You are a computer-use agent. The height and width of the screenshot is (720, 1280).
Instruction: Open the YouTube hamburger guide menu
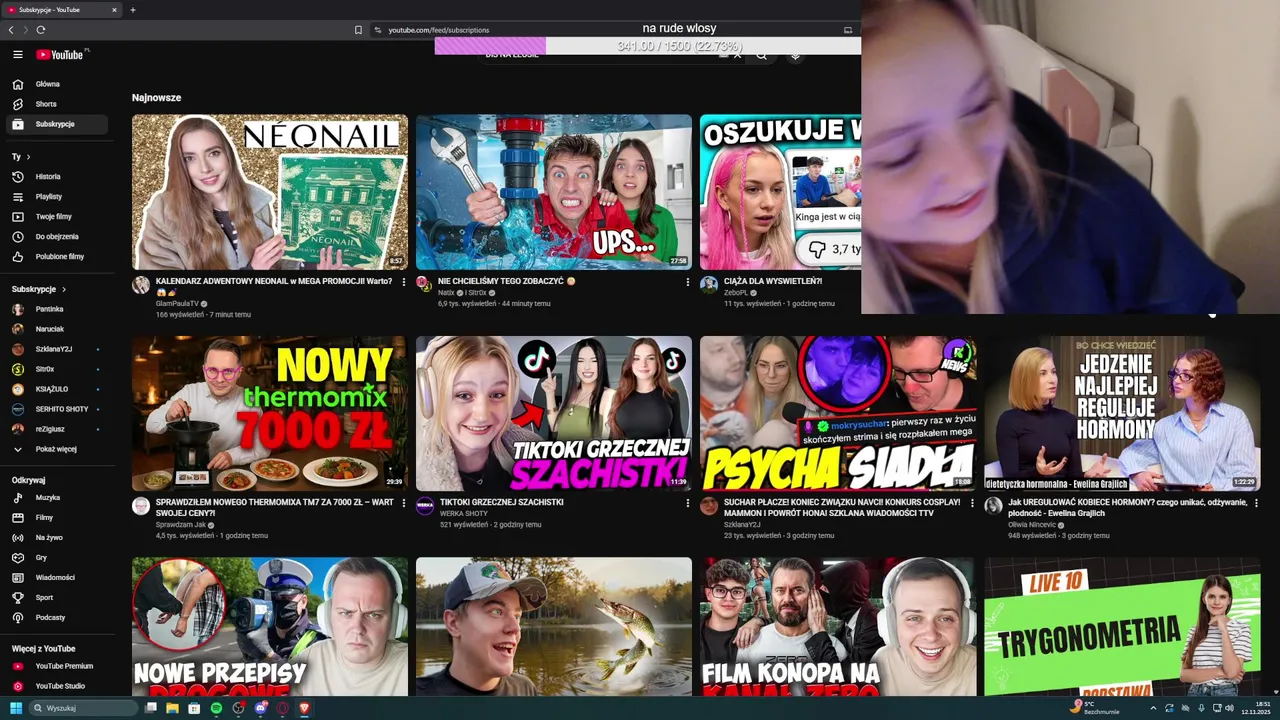click(18, 55)
